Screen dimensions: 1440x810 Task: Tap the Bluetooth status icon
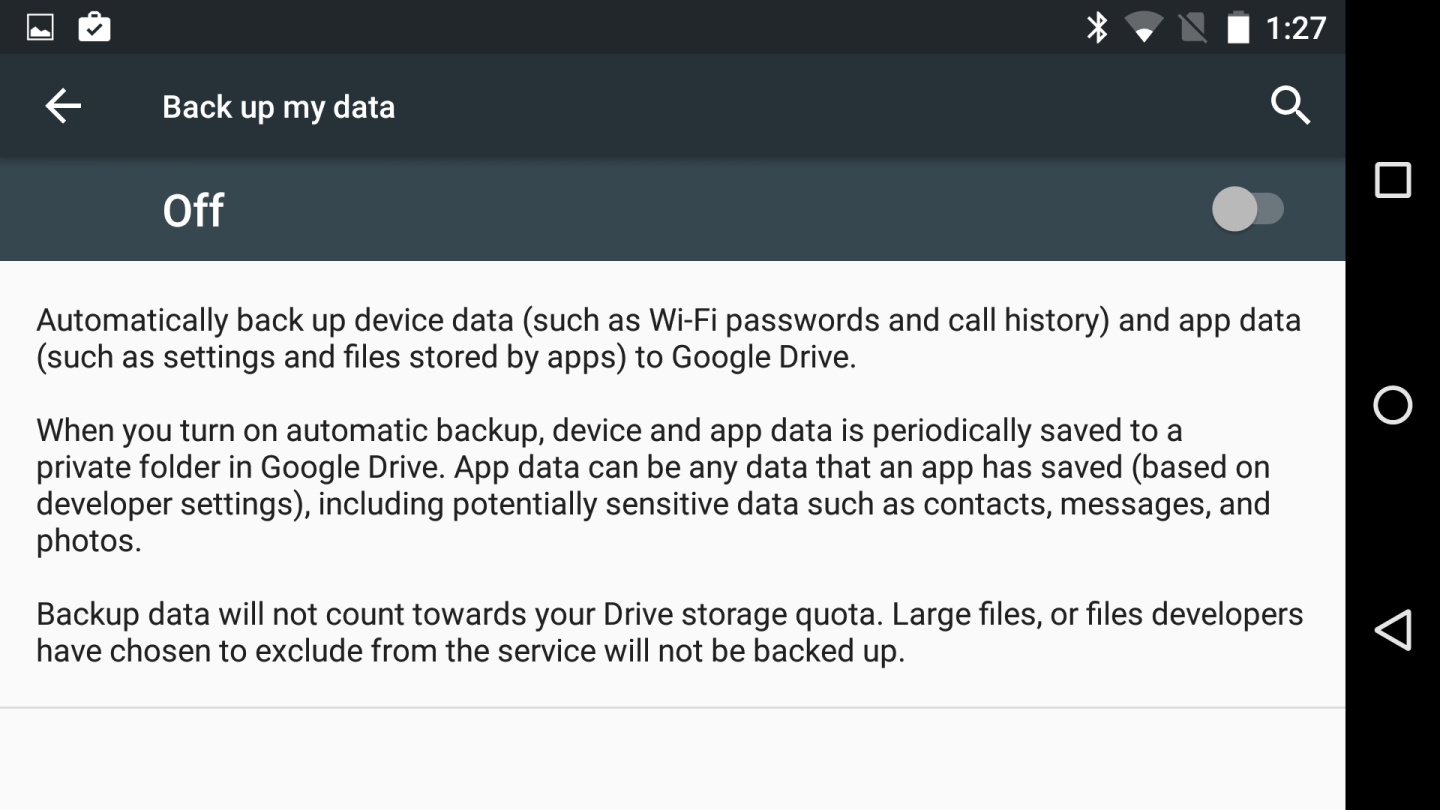coord(1098,28)
